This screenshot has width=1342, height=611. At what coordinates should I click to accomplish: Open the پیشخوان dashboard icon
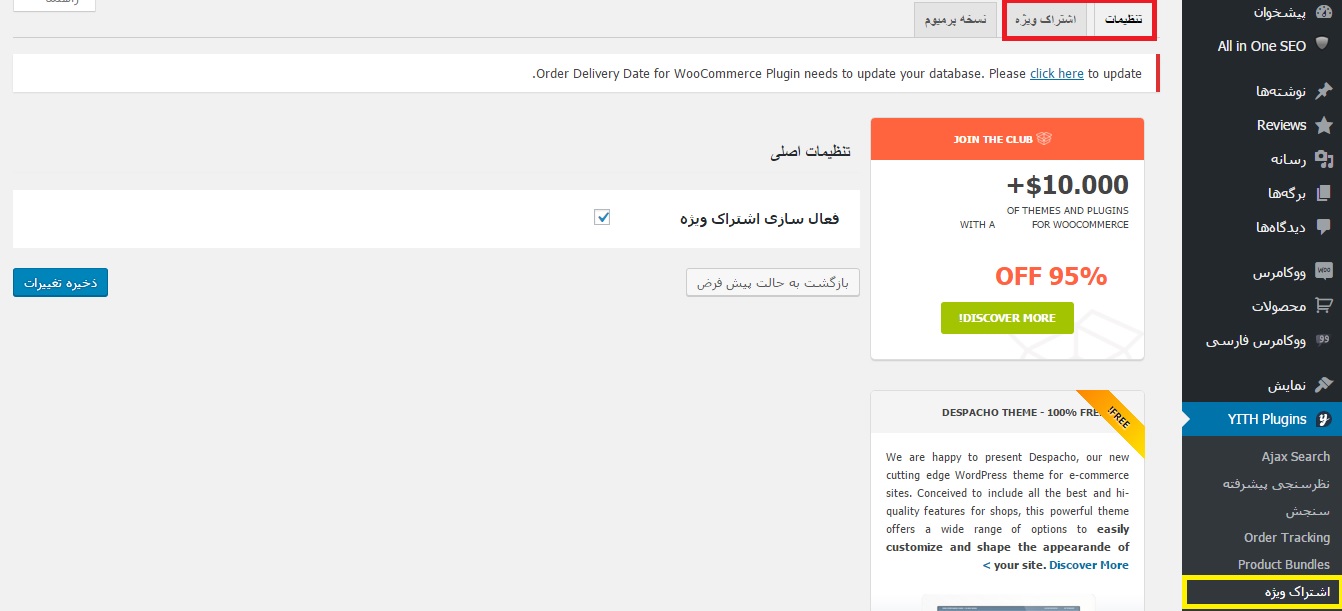pos(1323,12)
